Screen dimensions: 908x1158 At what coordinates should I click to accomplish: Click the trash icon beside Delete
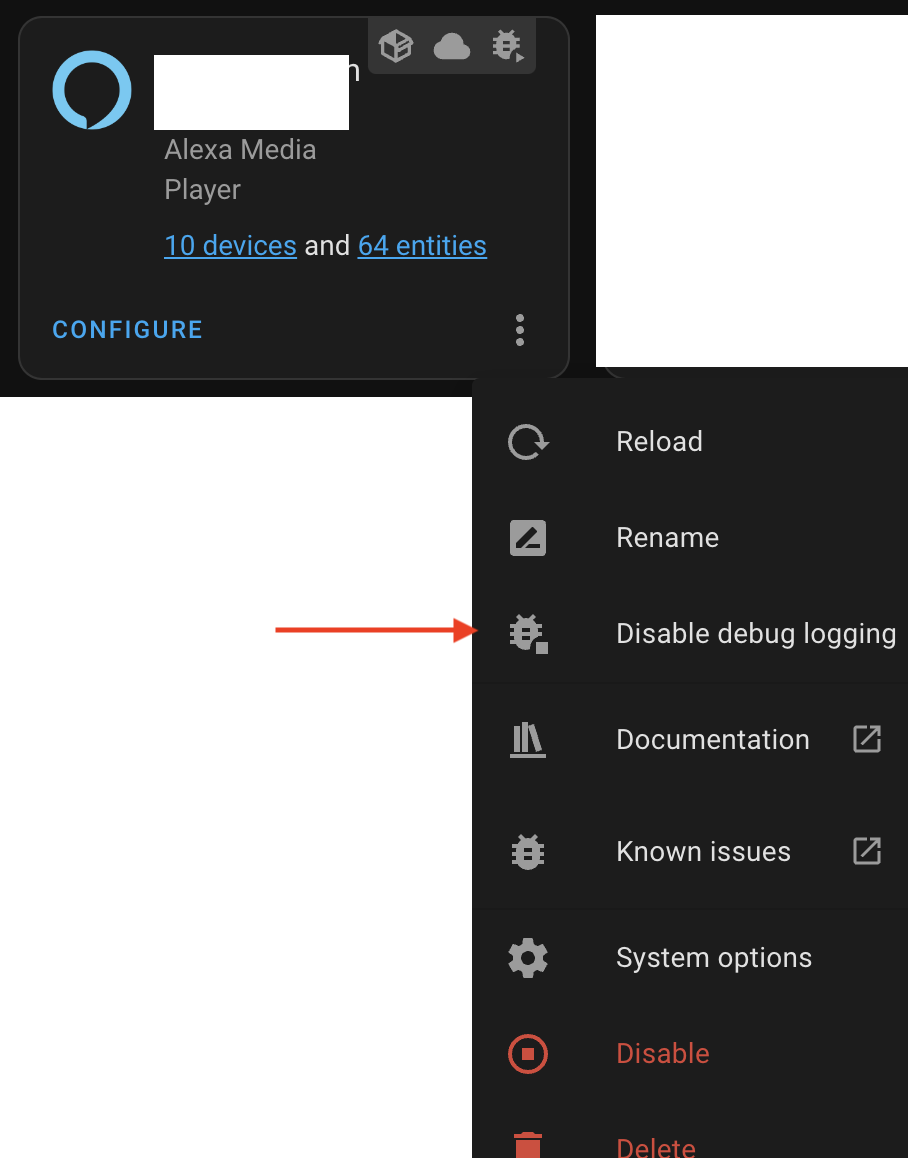[527, 1145]
